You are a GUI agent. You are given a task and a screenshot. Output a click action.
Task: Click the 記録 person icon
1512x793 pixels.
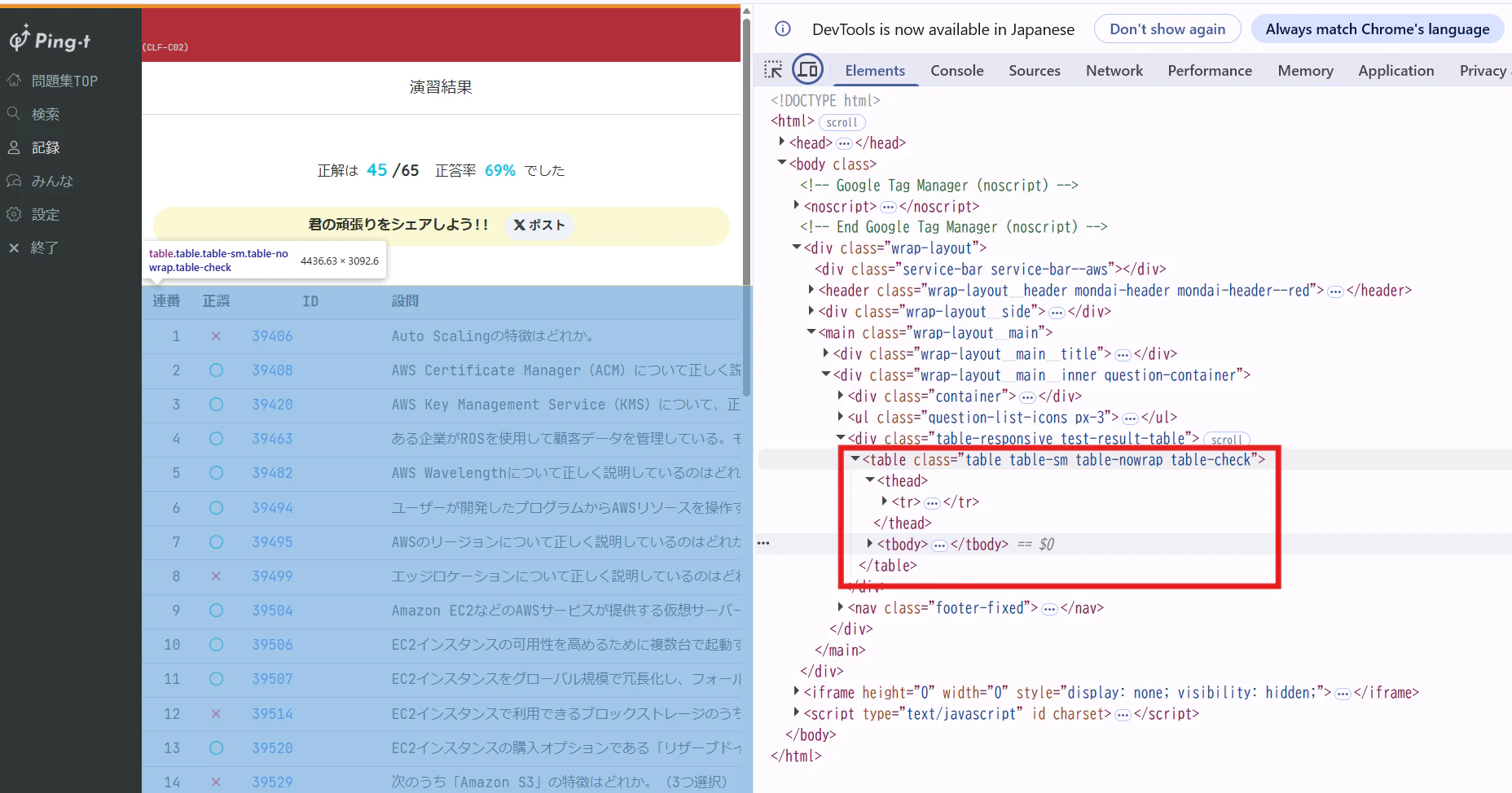(14, 147)
